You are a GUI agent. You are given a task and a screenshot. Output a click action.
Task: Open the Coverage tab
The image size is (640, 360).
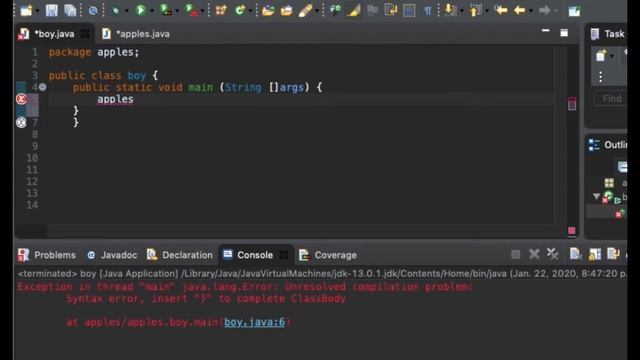pos(328,255)
